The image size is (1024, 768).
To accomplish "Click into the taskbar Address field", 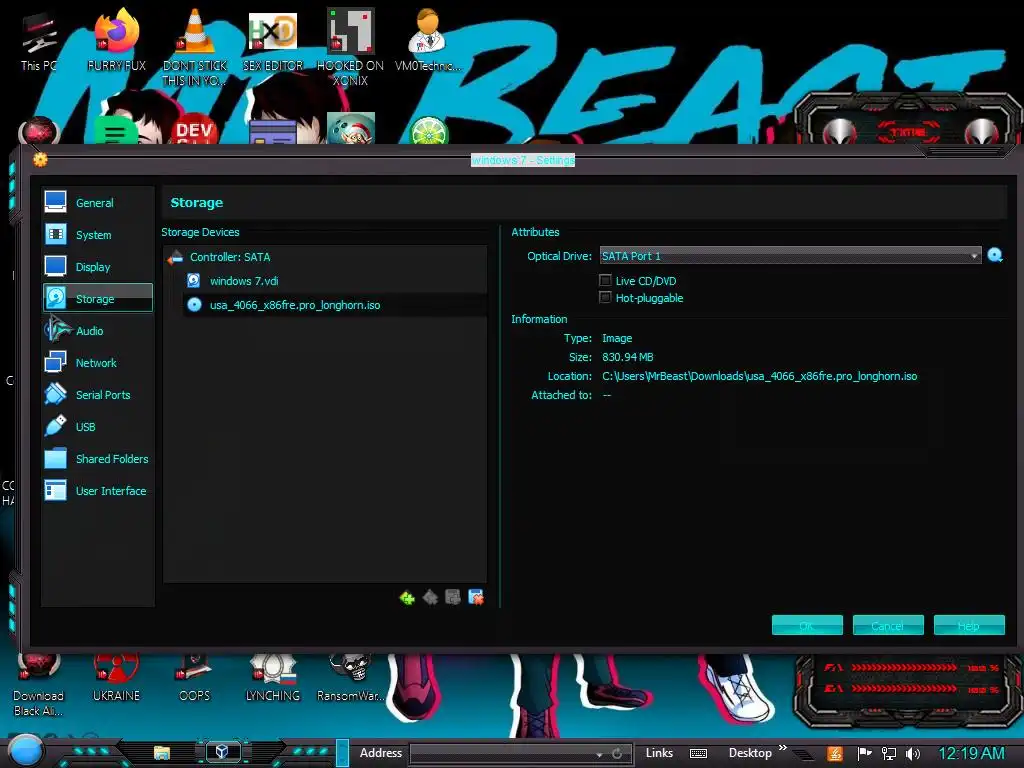I will coord(503,754).
